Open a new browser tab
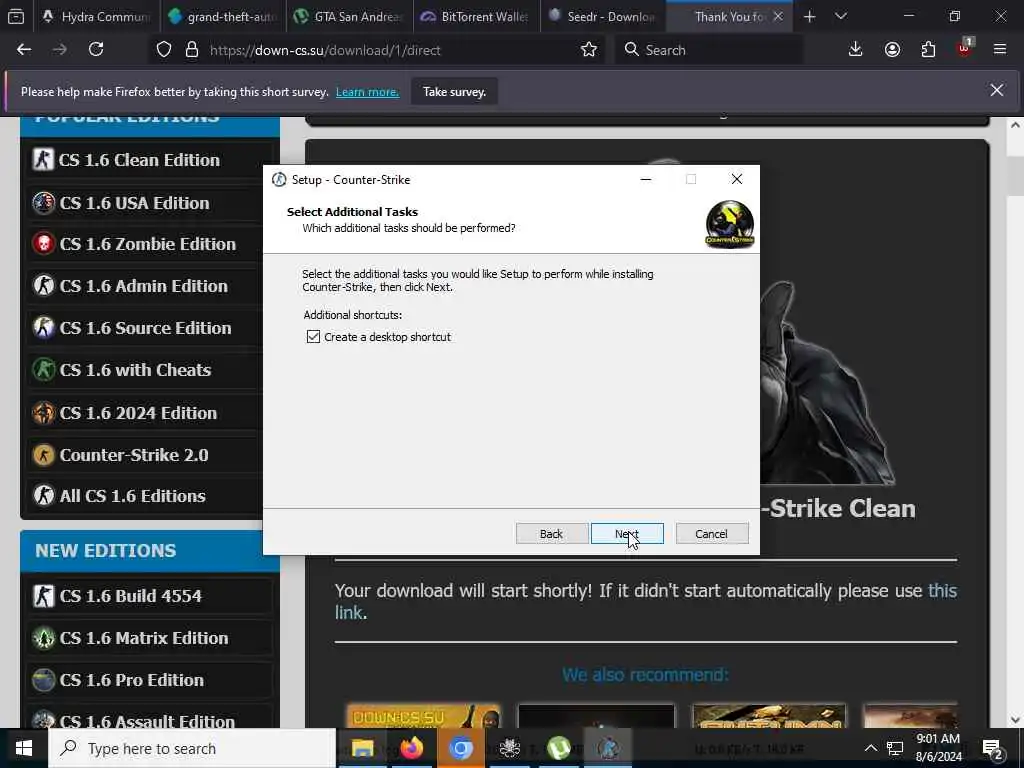Screen dimensions: 1024x768 [x=809, y=17]
